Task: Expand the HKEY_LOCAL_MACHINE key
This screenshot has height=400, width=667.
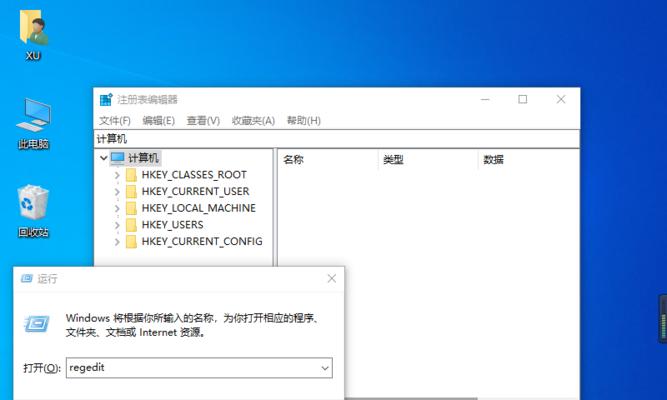Action: tap(117, 208)
